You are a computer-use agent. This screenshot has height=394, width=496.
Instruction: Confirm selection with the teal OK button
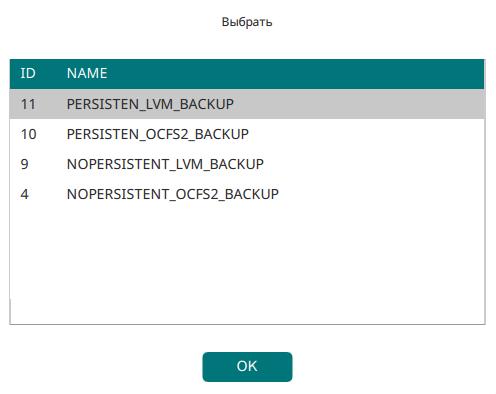(247, 367)
